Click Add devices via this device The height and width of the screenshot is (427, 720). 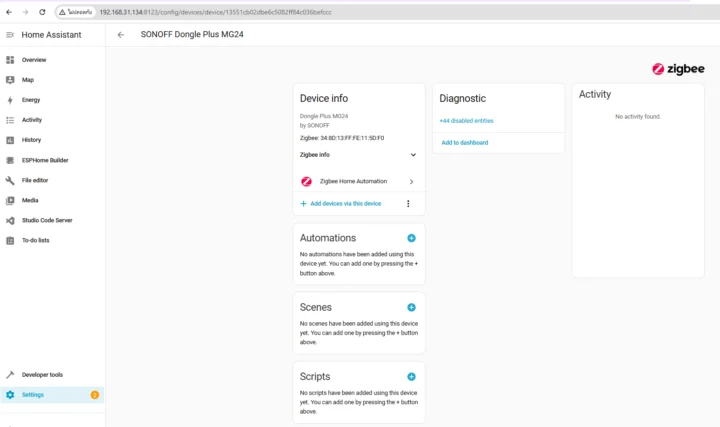click(341, 203)
